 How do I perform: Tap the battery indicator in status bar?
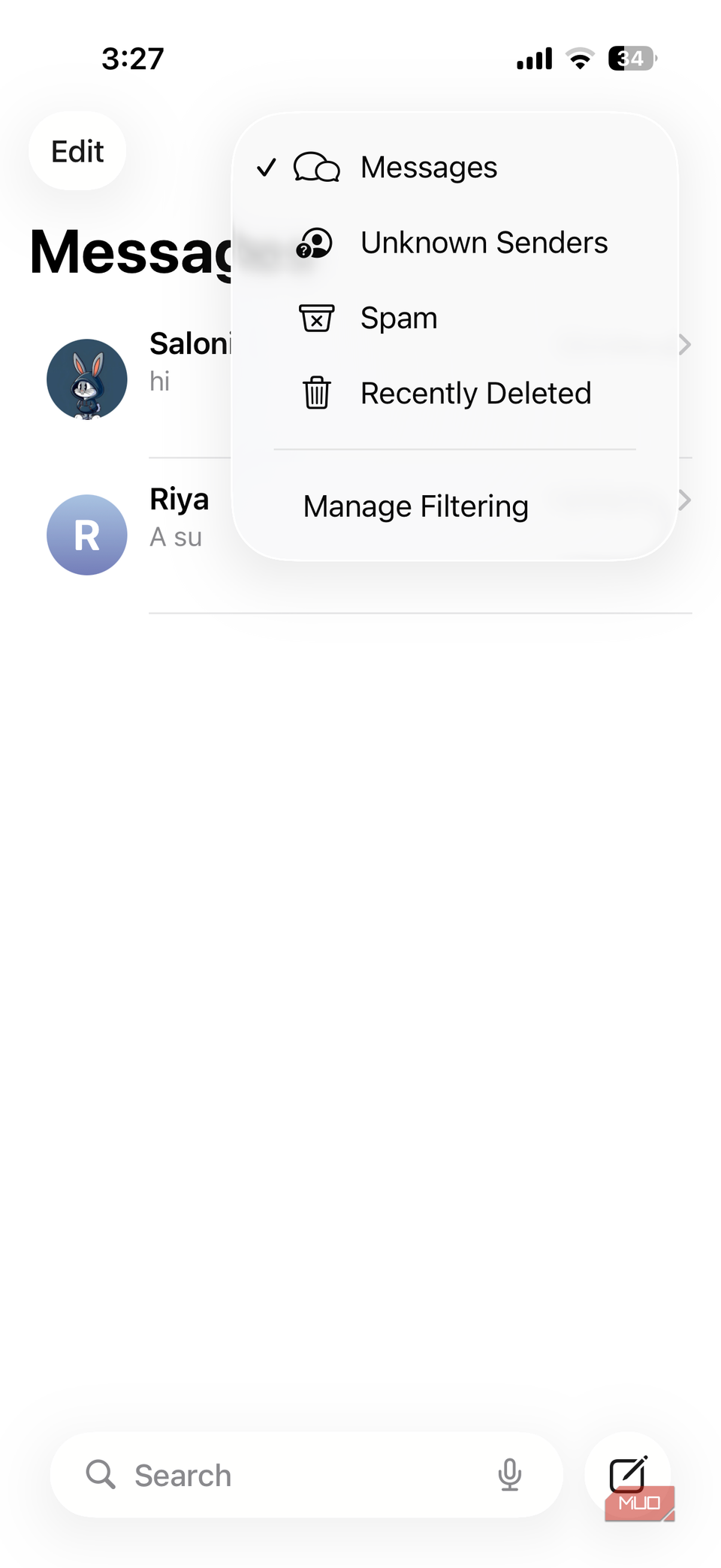pos(632,59)
